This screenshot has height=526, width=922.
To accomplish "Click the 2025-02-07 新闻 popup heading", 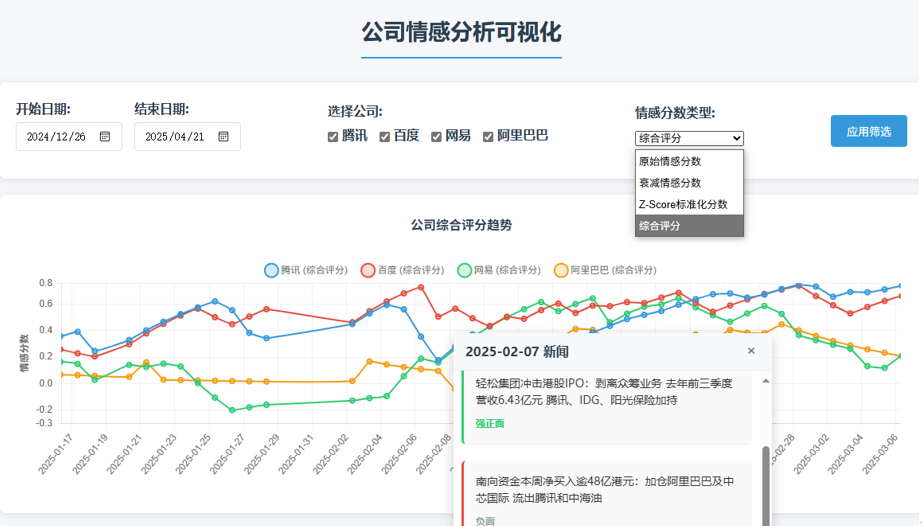I will [517, 352].
